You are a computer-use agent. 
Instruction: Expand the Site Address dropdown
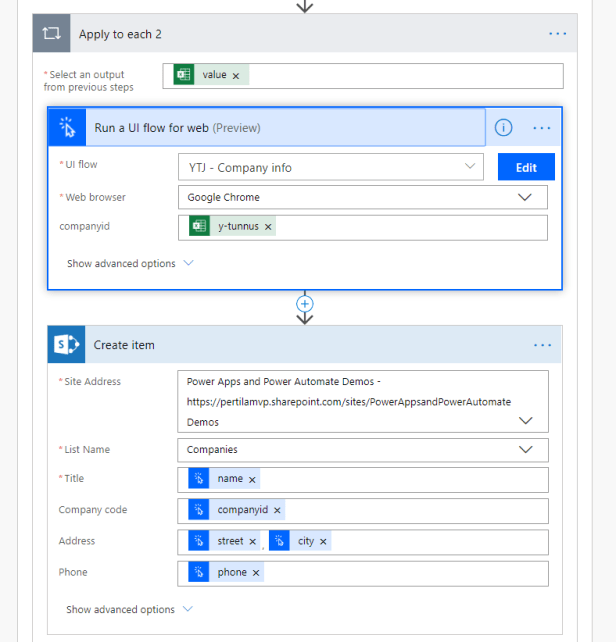tap(525, 420)
